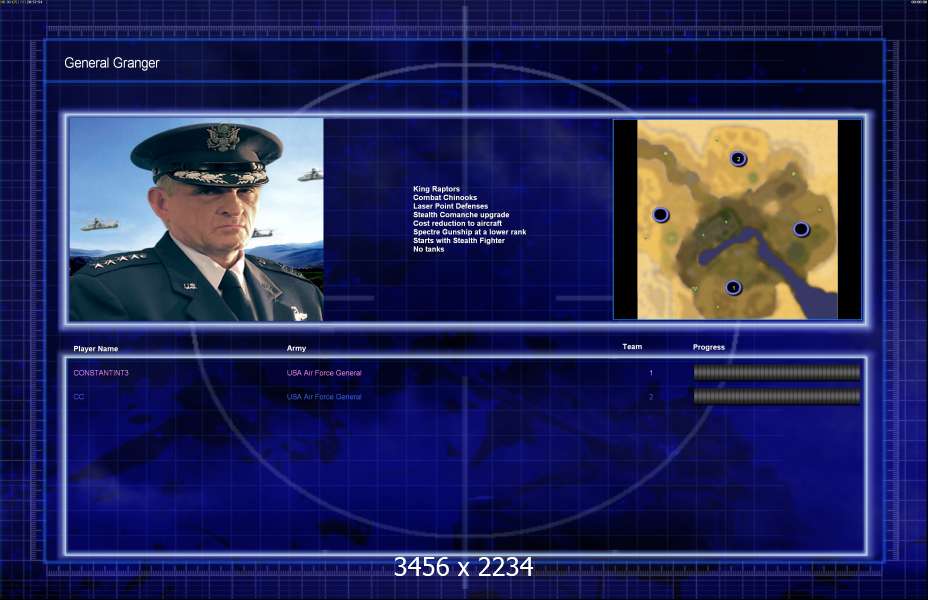Image resolution: width=928 pixels, height=600 pixels.
Task: Click the CC player loading progress bar
Action: [776, 396]
